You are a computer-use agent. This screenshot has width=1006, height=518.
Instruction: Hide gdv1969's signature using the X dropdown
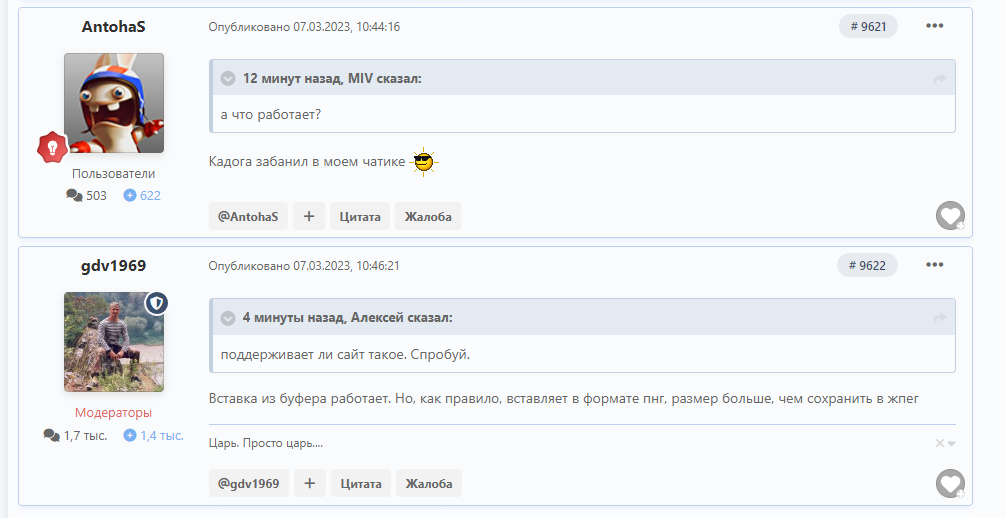click(x=945, y=443)
